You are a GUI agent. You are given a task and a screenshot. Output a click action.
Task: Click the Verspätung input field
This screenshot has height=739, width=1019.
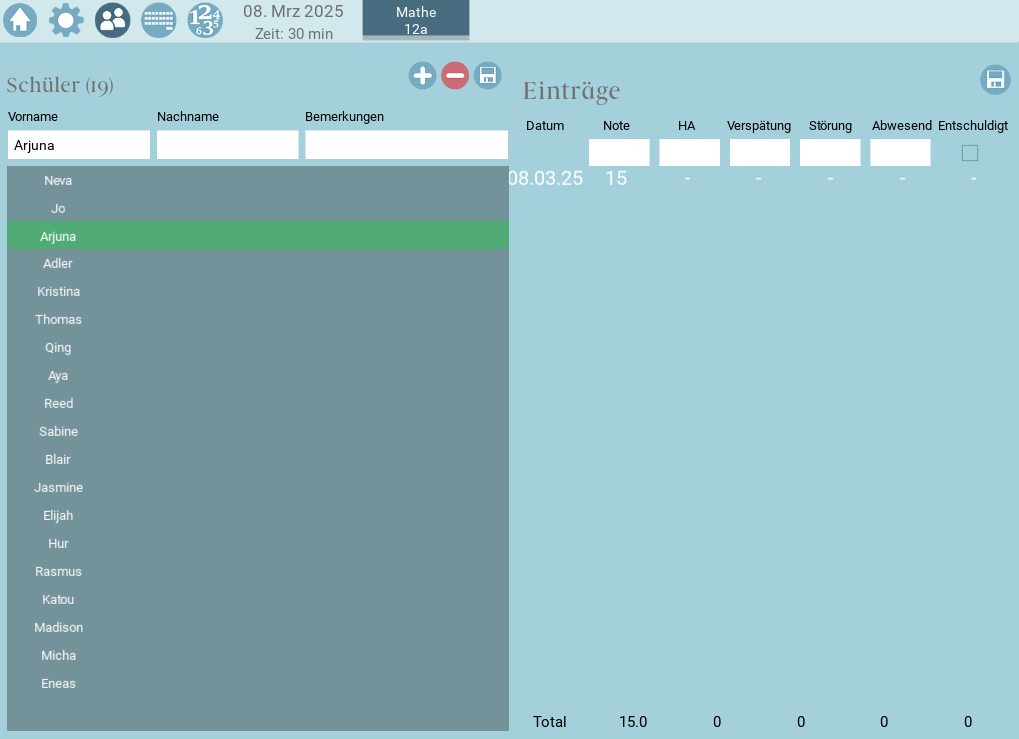coord(759,153)
